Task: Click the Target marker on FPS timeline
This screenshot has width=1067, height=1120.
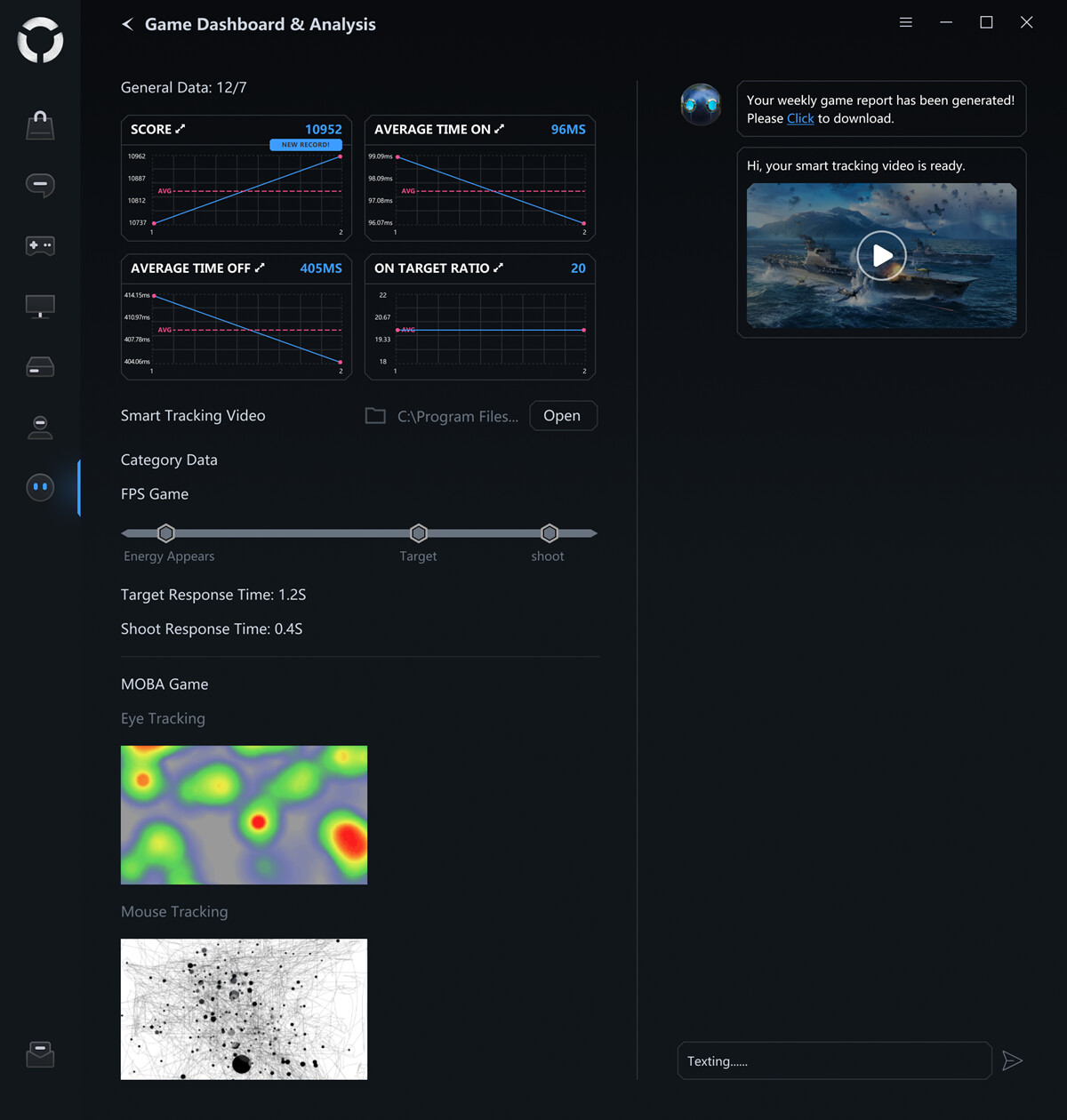Action: [x=418, y=533]
